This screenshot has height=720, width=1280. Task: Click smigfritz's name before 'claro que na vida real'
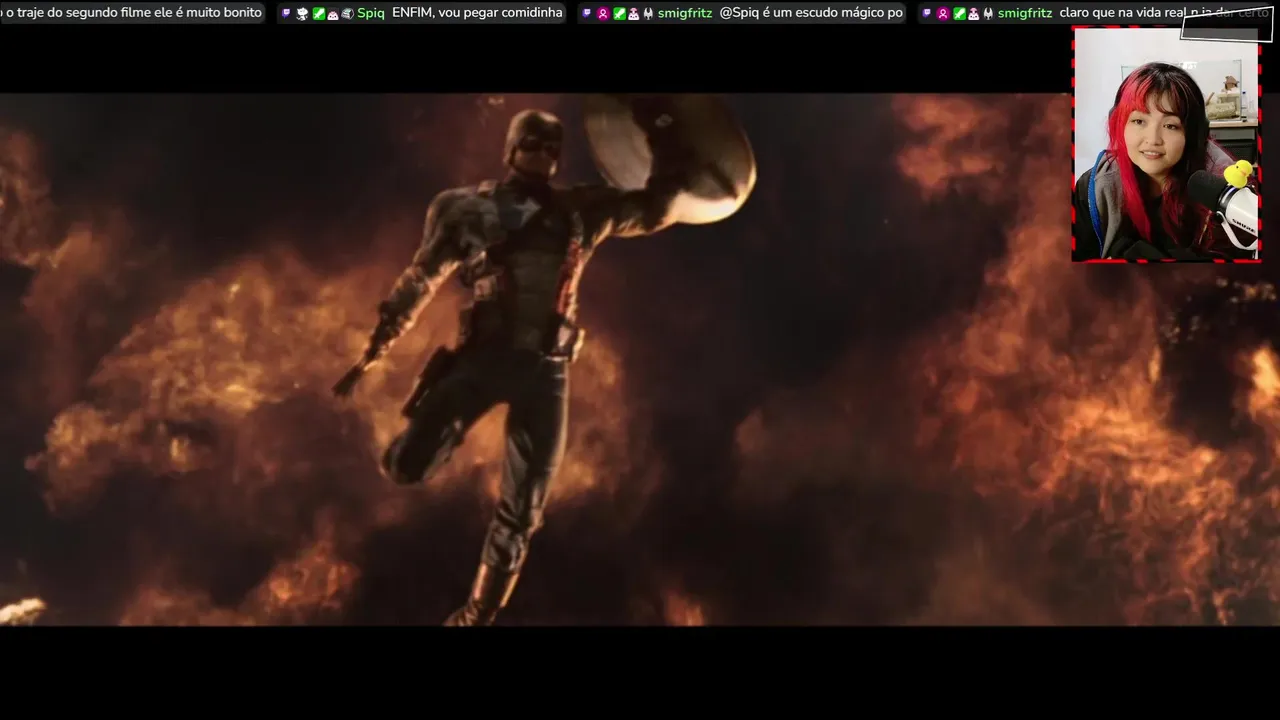[x=1025, y=13]
